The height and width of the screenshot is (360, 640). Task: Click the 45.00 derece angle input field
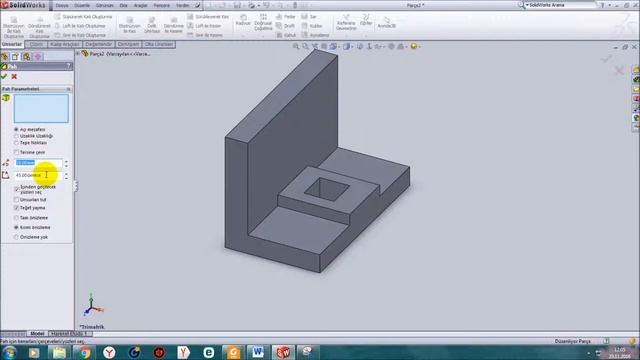[38, 175]
